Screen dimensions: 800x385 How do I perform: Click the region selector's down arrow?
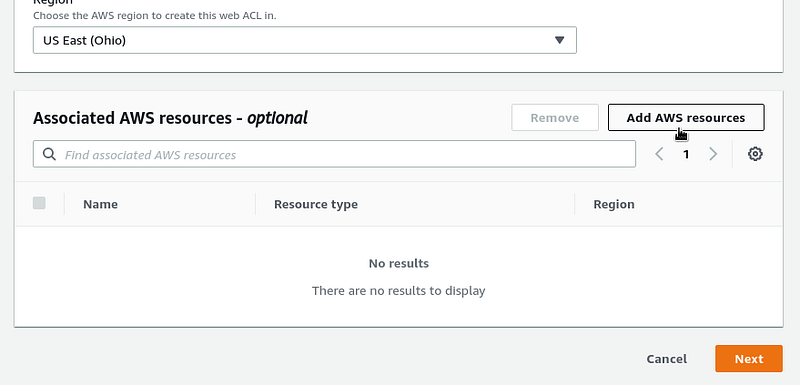point(559,40)
